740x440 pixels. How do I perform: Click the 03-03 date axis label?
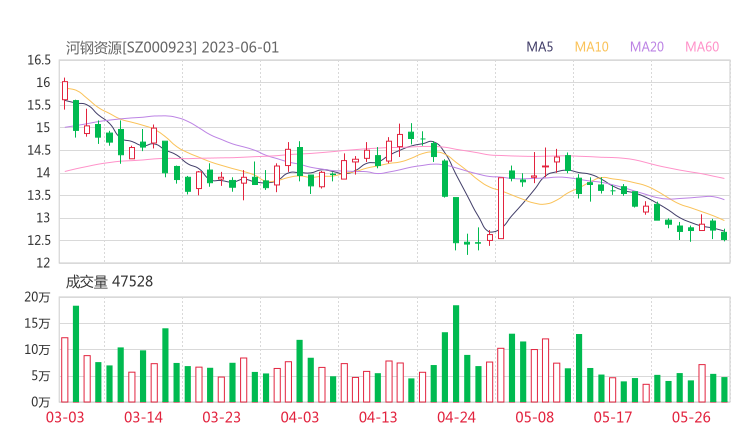(x=65, y=417)
